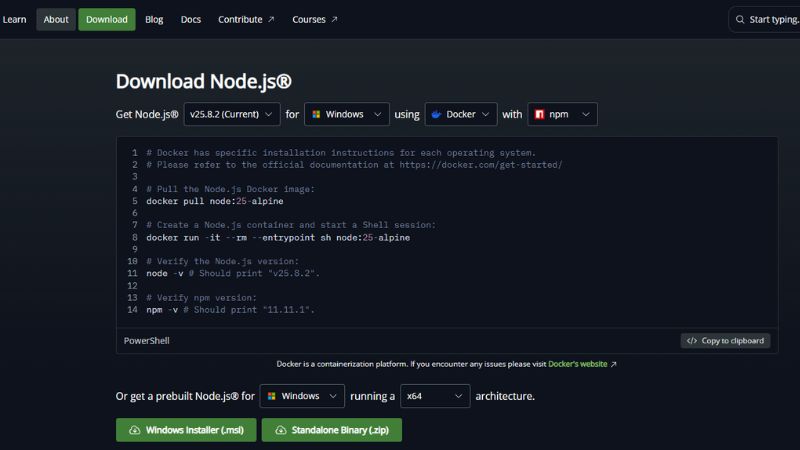Screen dimensions: 800x450
Task: Click the Windows logo in prebuilt dropdown
Action: (271, 396)
